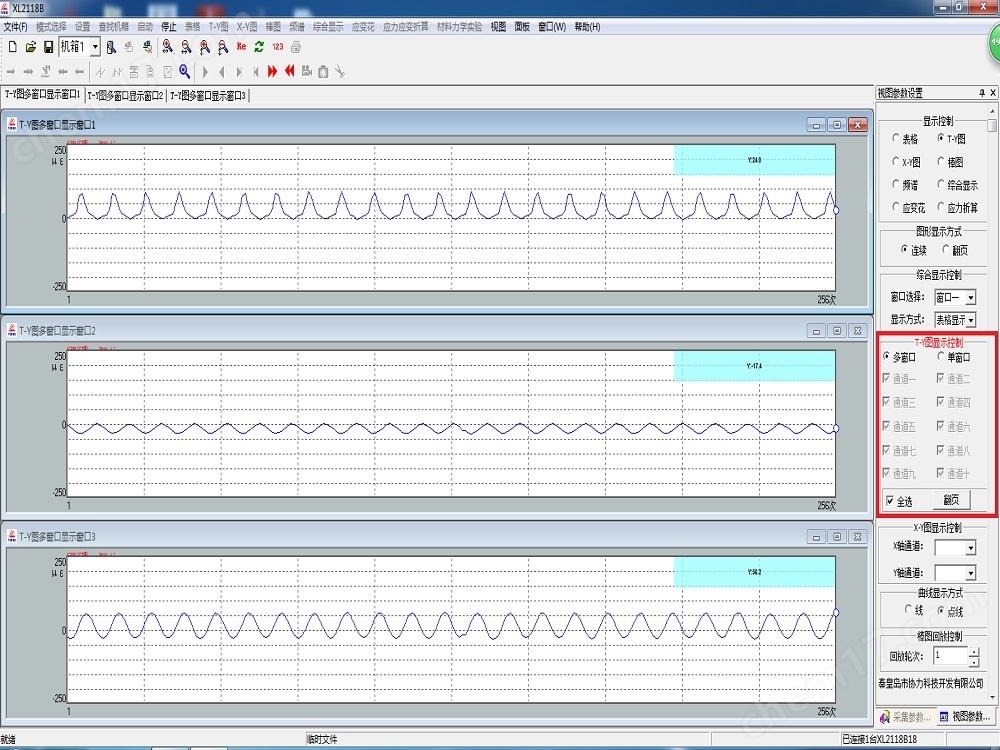Click the grey play-forward triangle icon
The image size is (1000, 750).
205,71
